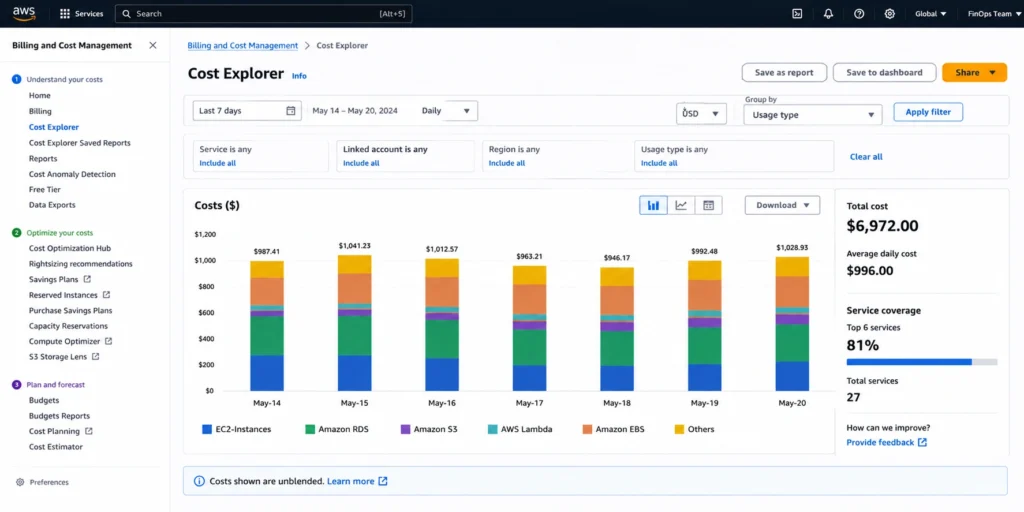Open Cost Anomaly Detection

[x=72, y=174]
